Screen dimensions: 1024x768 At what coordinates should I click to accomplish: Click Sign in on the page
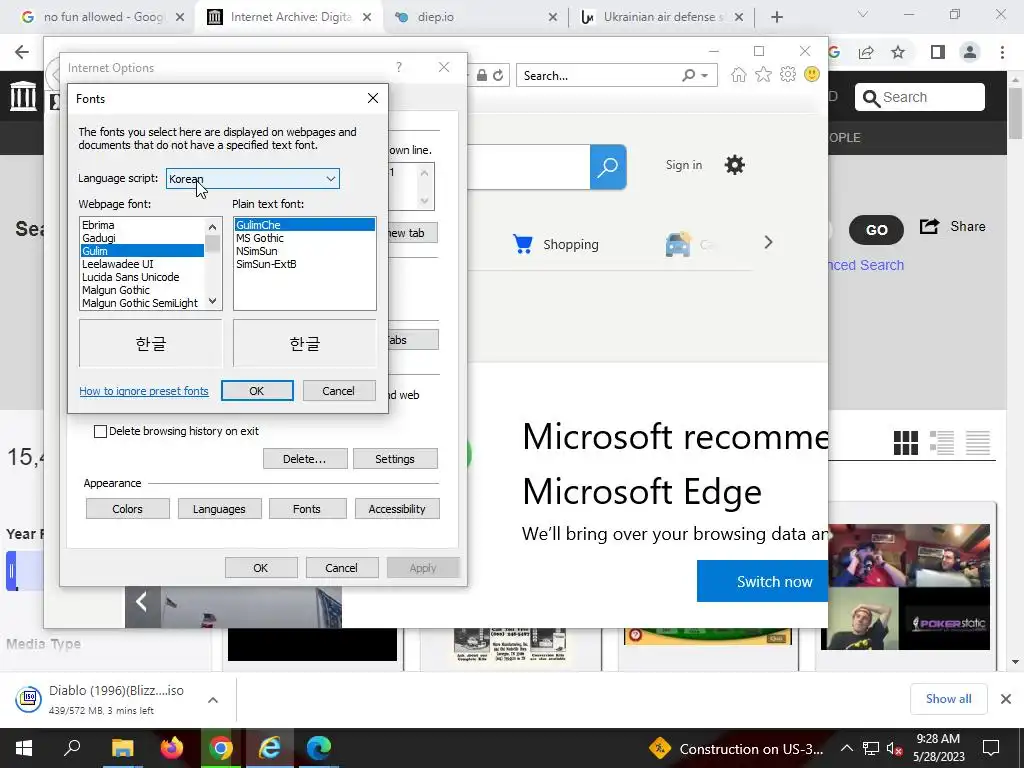(684, 165)
